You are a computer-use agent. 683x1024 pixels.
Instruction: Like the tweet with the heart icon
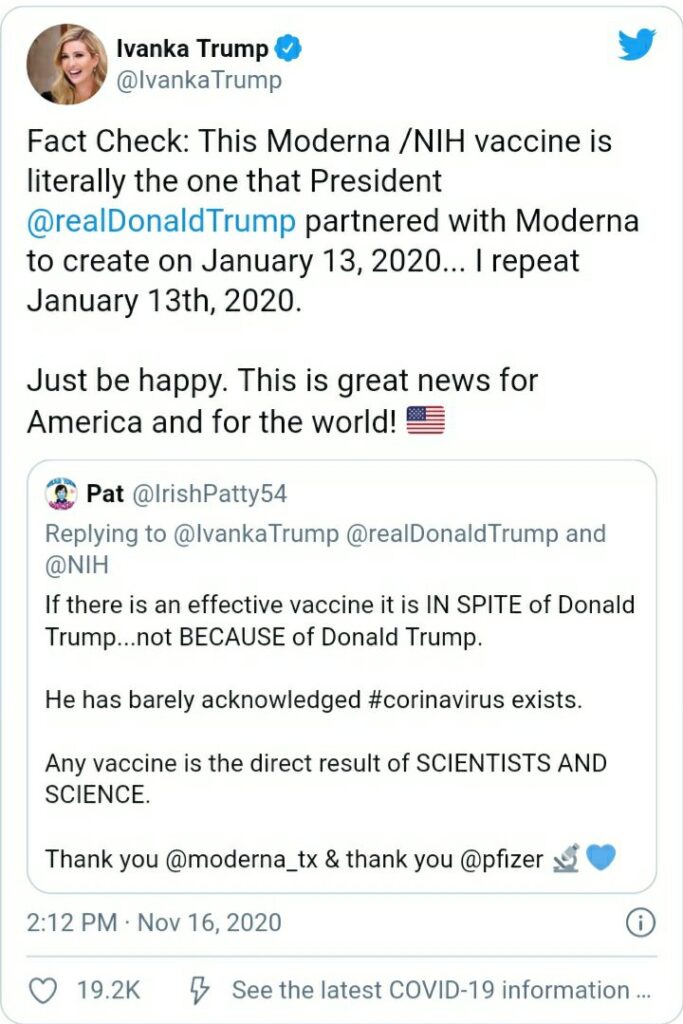point(43,990)
